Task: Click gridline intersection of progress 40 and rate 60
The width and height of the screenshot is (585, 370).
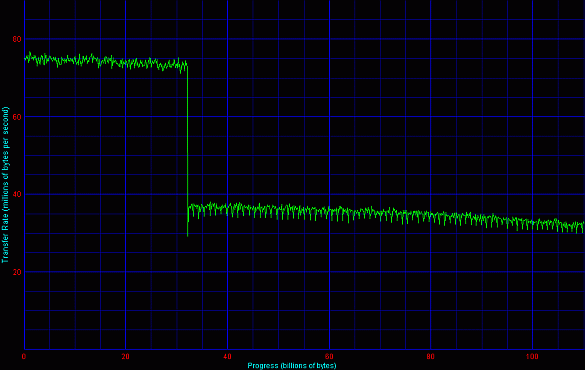Action: [x=227, y=117]
